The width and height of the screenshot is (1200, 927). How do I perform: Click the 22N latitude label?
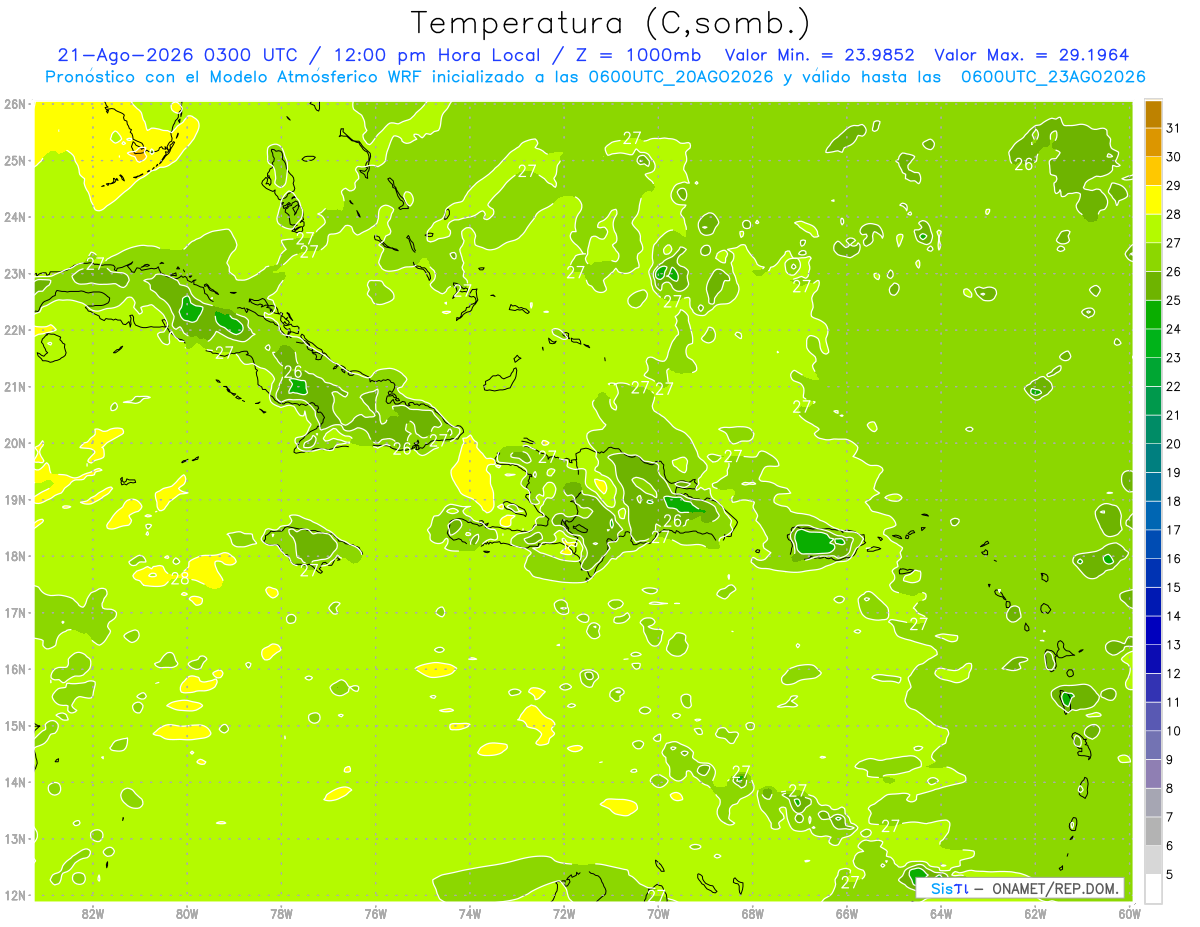click(14, 330)
